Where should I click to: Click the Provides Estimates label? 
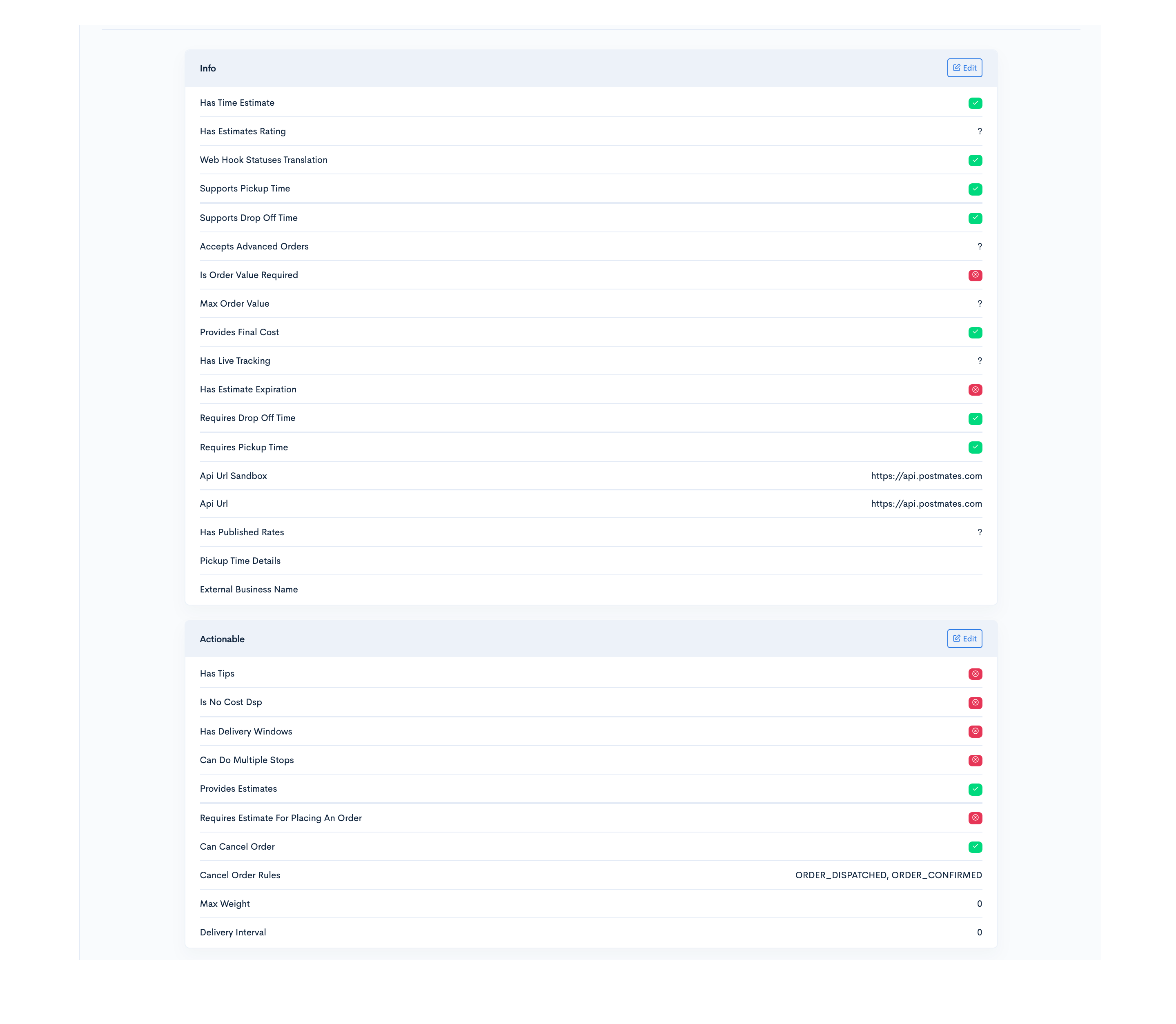click(x=238, y=788)
